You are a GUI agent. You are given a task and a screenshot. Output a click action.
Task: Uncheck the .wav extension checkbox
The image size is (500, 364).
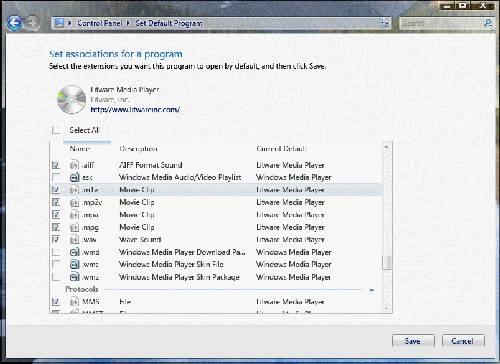56,240
